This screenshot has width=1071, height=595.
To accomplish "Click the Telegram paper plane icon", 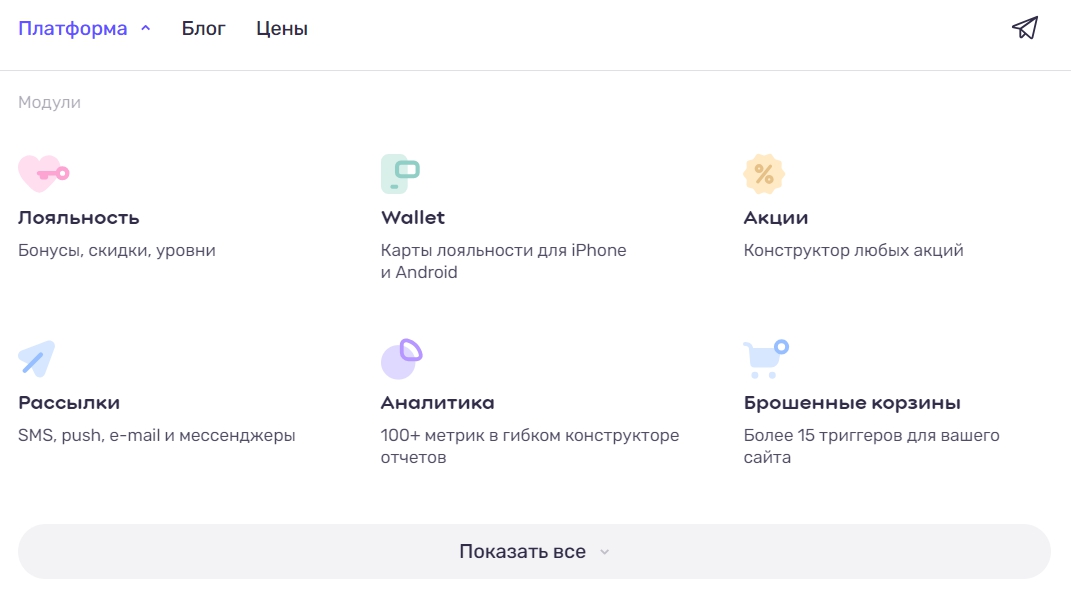I will point(1025,28).
